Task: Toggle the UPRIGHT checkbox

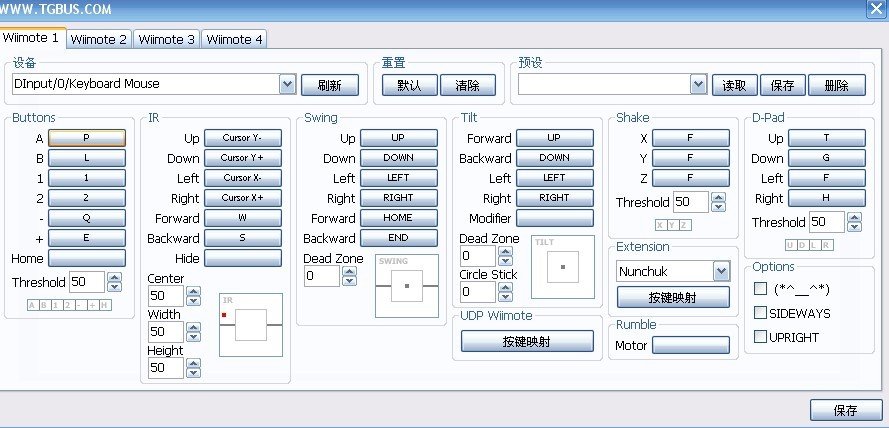Action: pyautogui.click(x=761, y=337)
